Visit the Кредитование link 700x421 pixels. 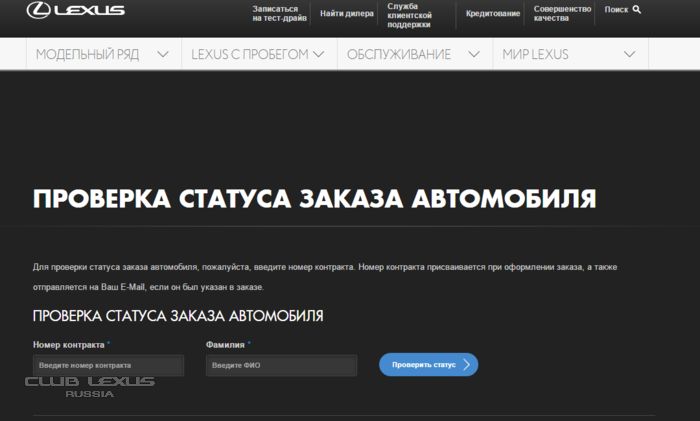(x=493, y=14)
